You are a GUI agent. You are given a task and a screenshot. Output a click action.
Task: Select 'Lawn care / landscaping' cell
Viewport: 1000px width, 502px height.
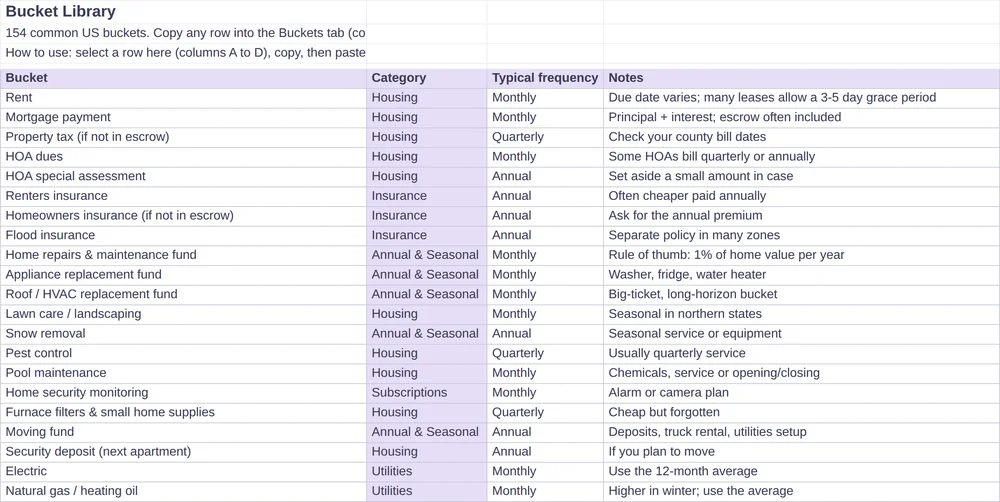183,314
